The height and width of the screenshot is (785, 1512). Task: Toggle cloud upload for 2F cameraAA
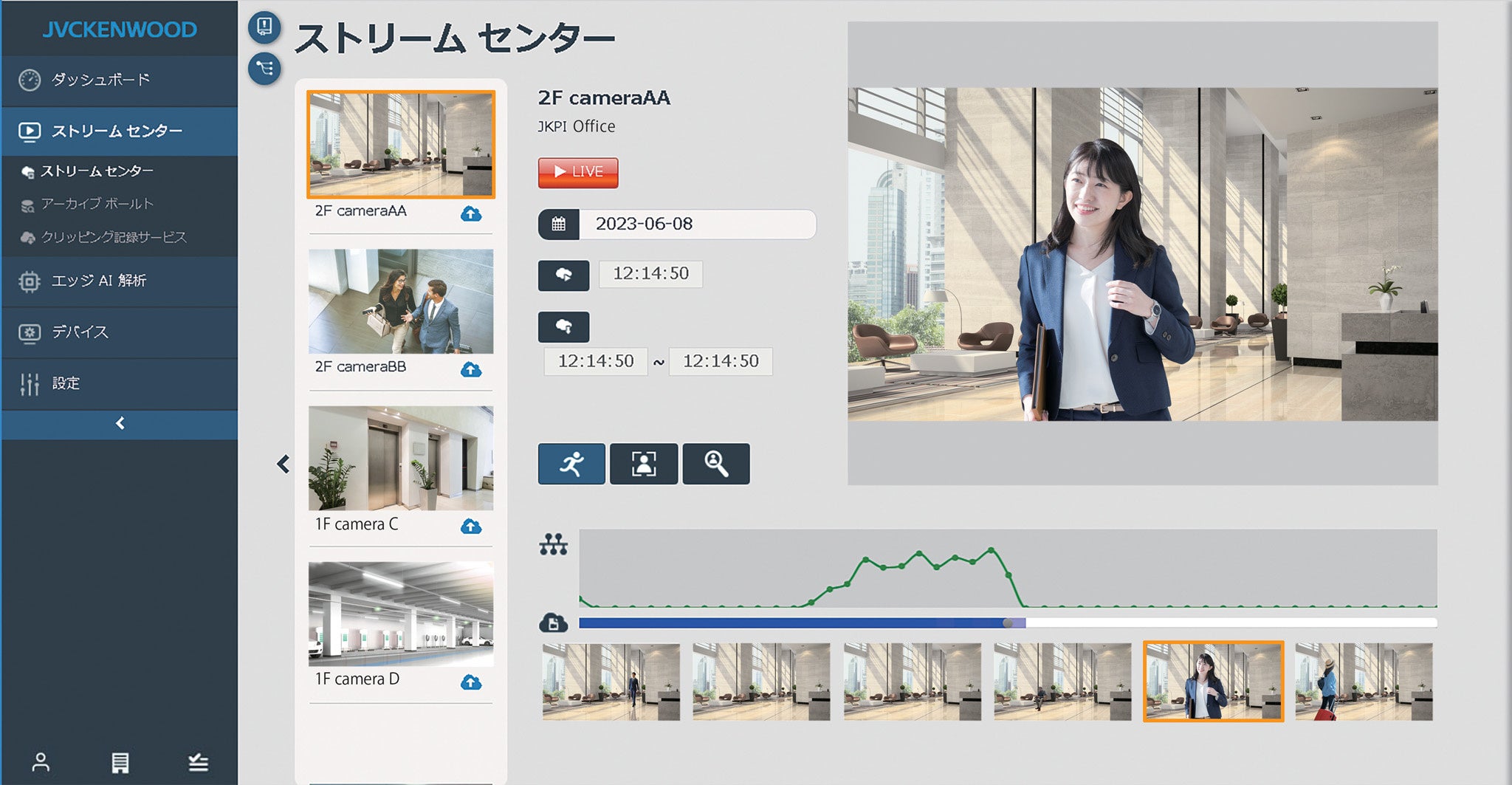(x=472, y=213)
